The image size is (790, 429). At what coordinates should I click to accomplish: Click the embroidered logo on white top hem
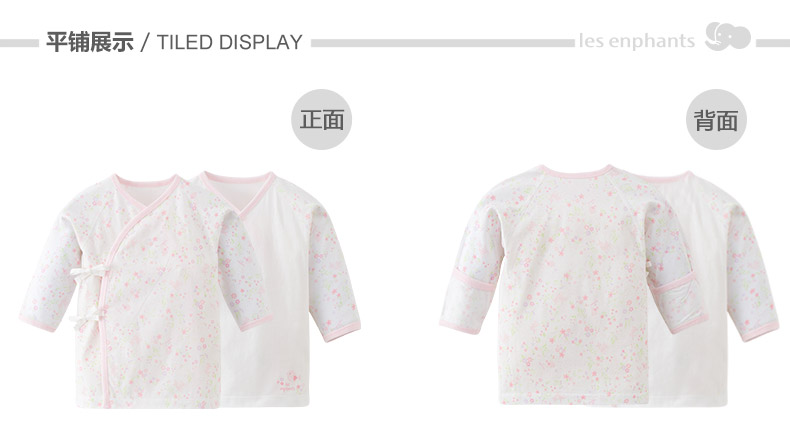(289, 381)
